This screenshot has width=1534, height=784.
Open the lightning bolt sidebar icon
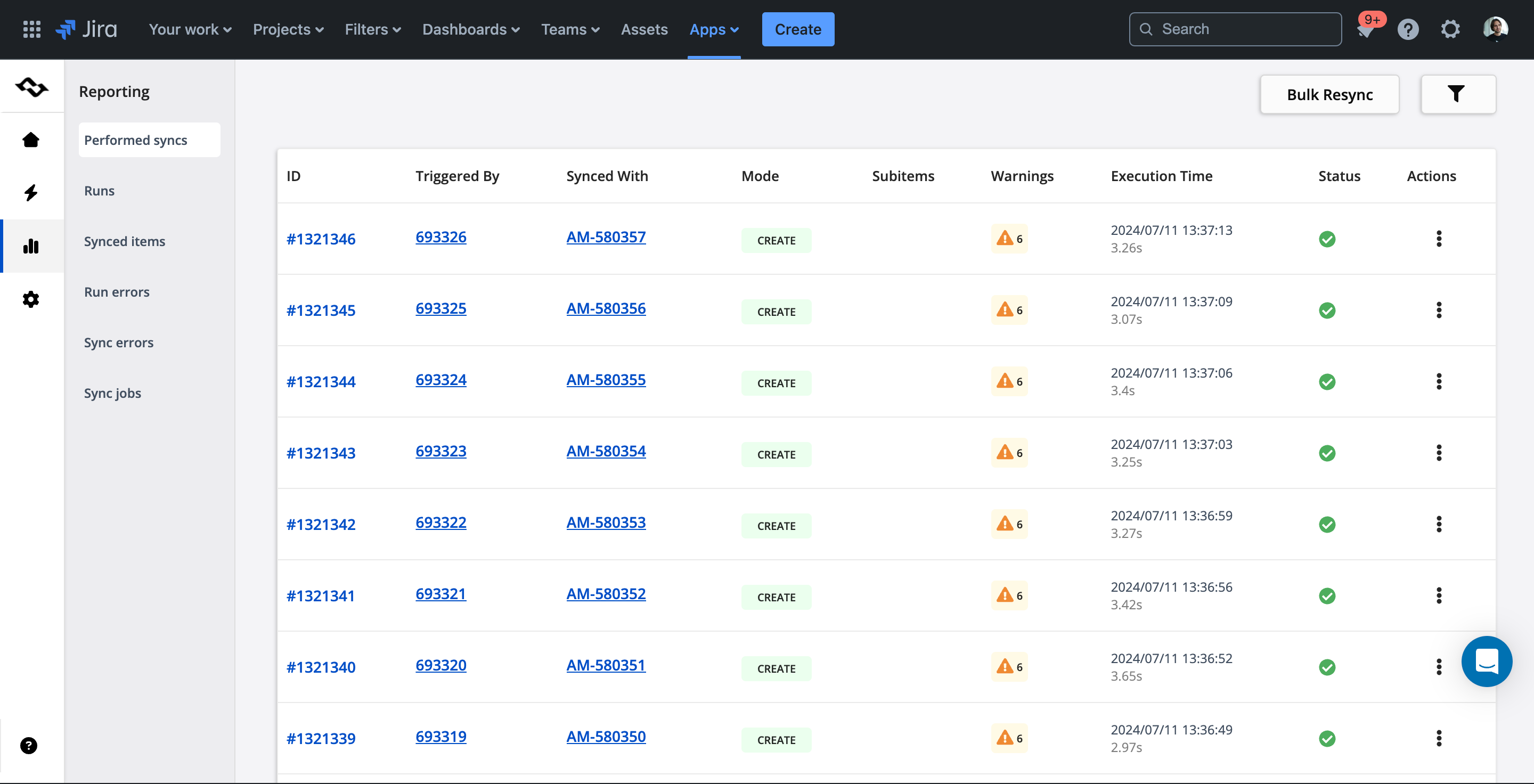point(31,192)
